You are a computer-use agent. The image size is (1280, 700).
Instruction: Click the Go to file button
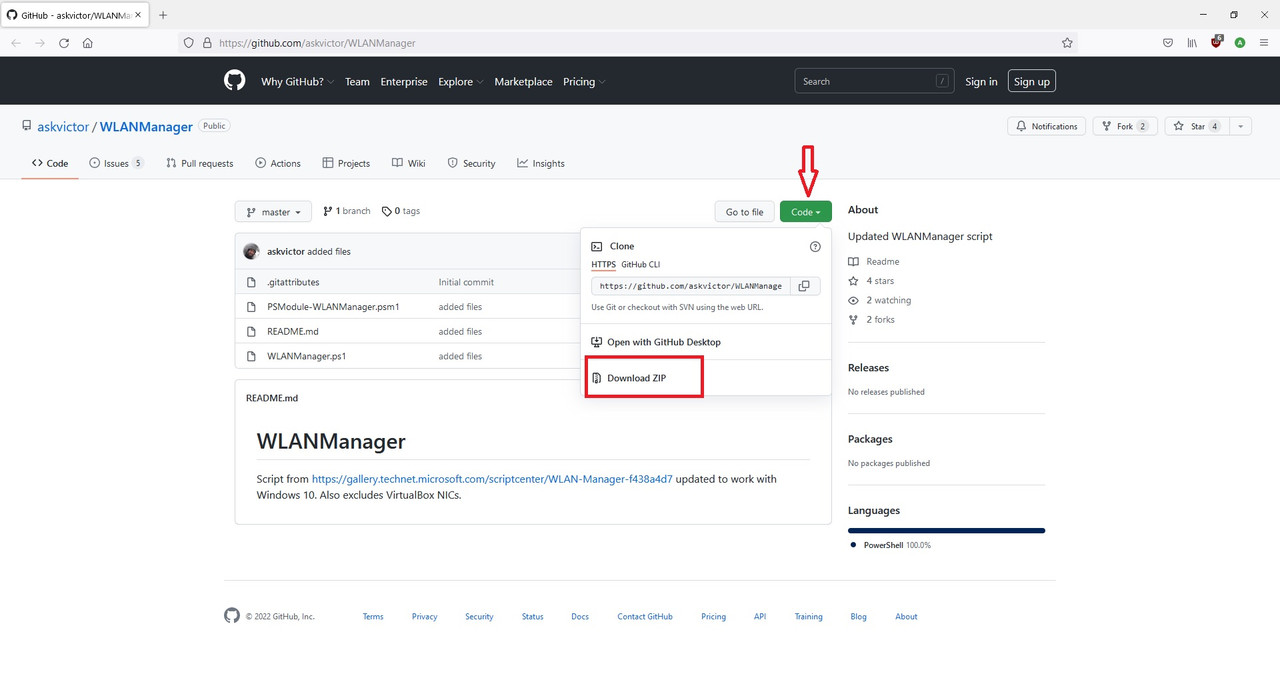(x=744, y=212)
